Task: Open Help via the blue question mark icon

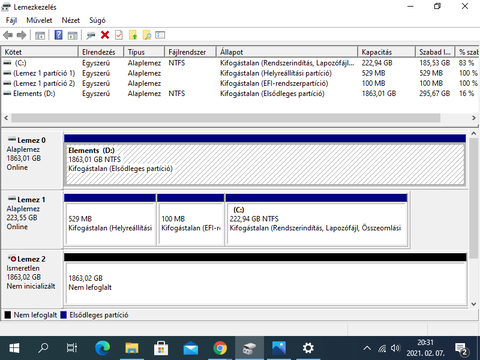Action: click(x=59, y=35)
